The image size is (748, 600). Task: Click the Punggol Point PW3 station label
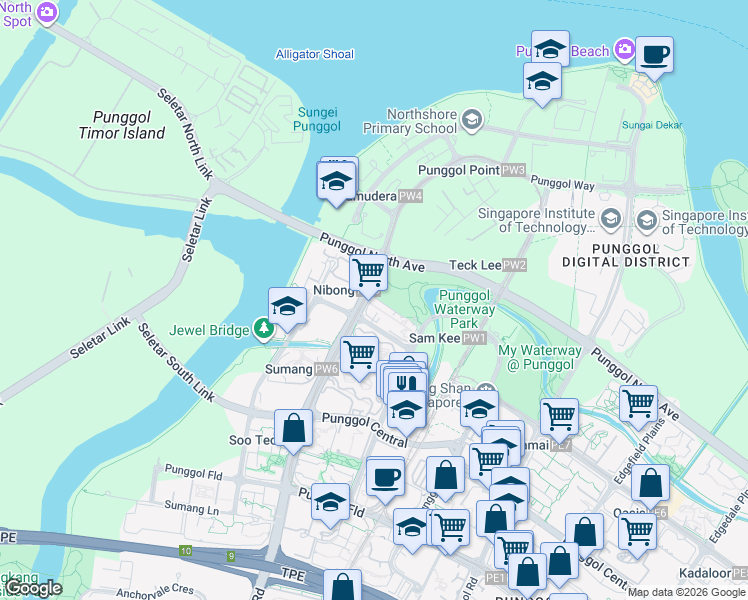click(472, 170)
